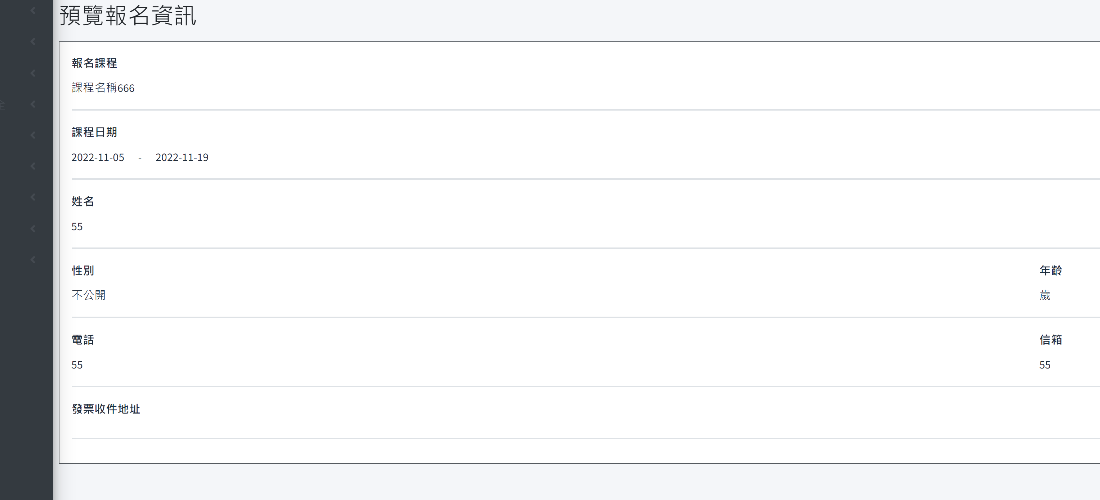Viewport: 1100px width, 500px height.
Task: Click the course name value 課程名稱666
Action: (103, 88)
